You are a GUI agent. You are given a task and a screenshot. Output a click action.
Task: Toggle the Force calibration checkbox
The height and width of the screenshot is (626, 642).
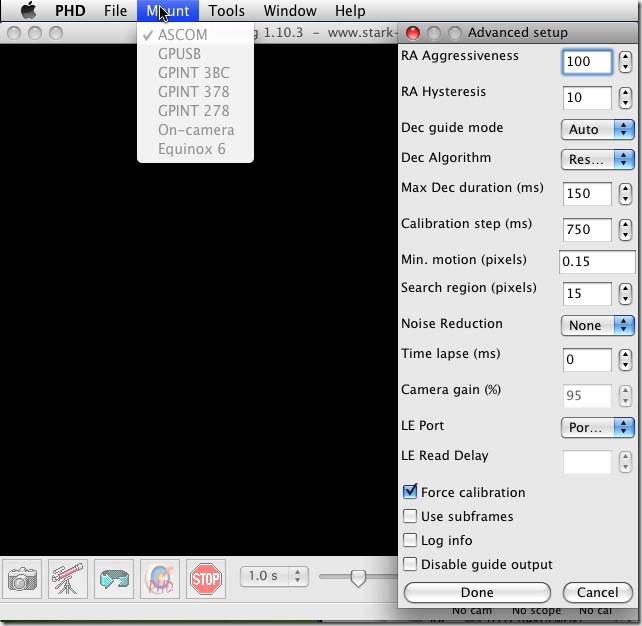coord(410,491)
